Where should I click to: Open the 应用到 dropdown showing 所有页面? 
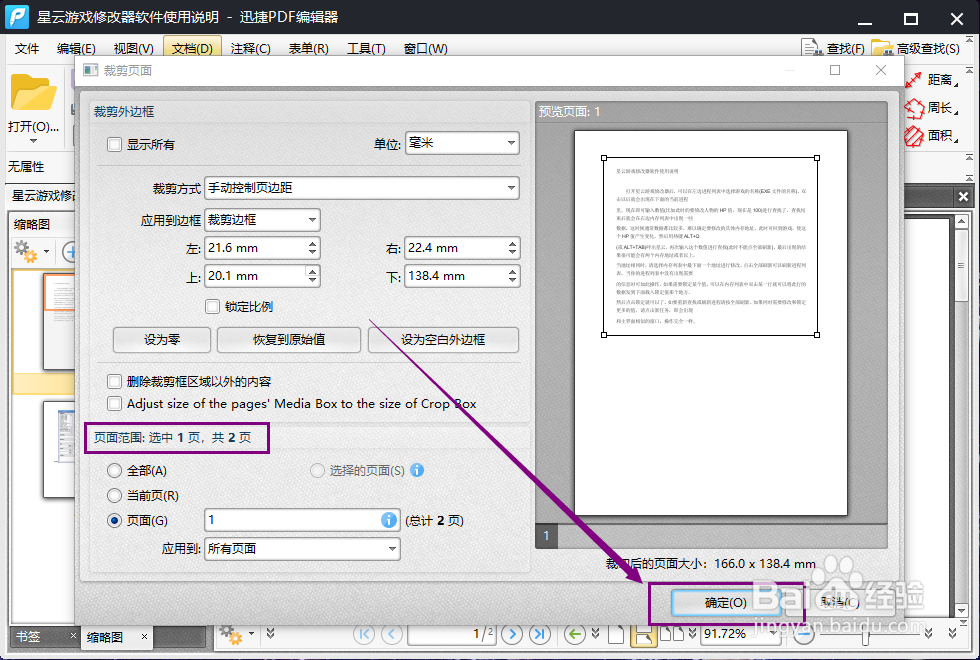coord(302,548)
